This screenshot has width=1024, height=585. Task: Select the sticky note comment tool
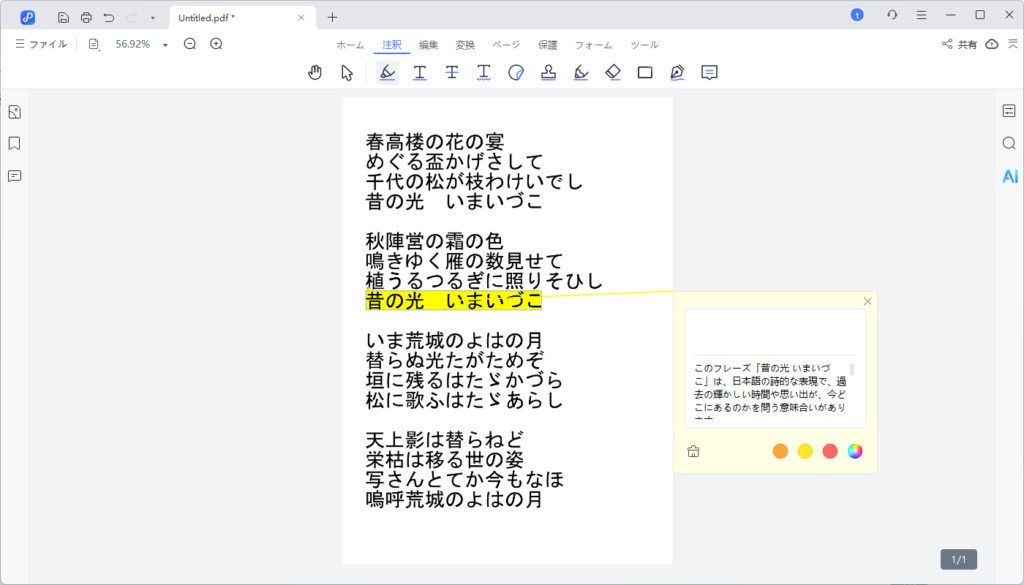click(709, 72)
